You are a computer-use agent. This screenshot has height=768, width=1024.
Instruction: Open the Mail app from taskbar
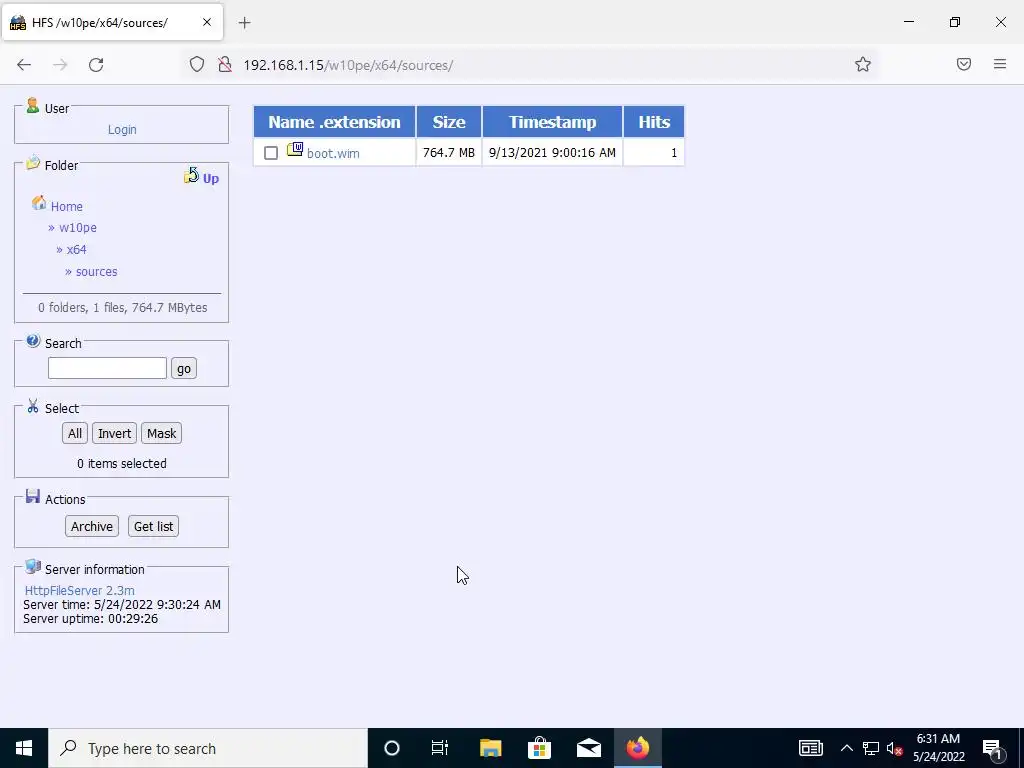tap(589, 748)
